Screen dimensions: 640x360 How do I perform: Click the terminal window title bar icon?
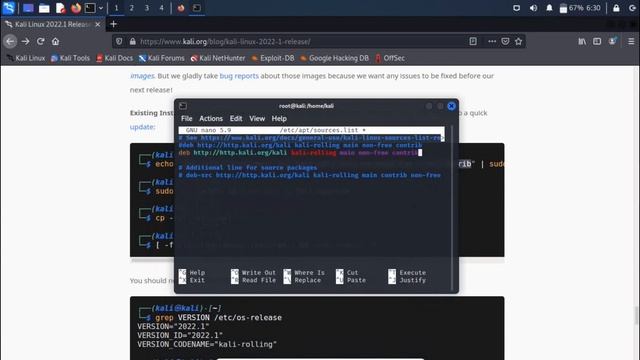pyautogui.click(x=183, y=106)
